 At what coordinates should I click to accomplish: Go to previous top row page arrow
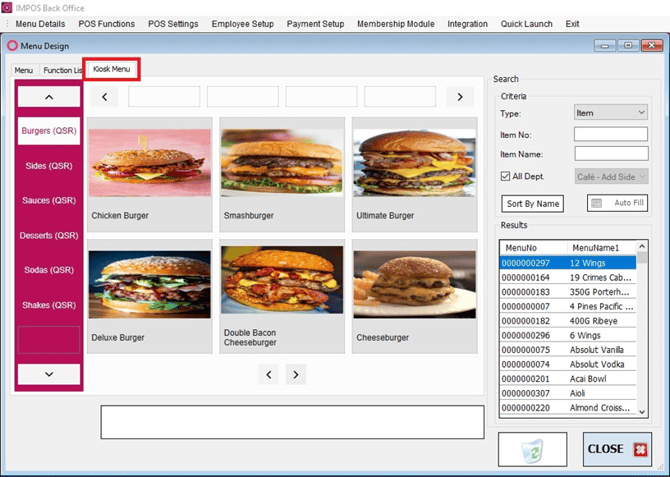point(104,97)
